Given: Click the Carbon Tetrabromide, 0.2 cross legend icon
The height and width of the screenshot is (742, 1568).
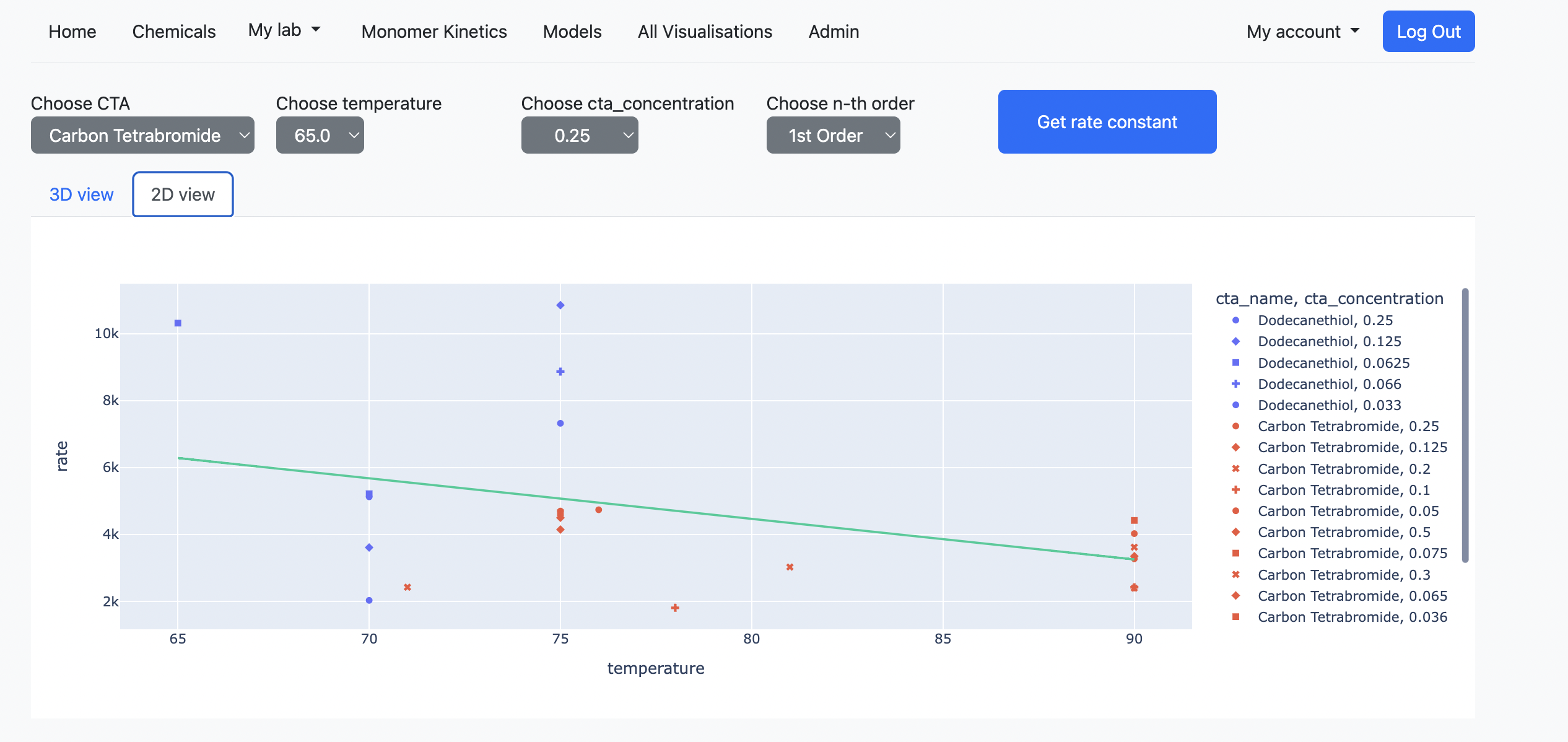Looking at the screenshot, I should coord(1235,469).
